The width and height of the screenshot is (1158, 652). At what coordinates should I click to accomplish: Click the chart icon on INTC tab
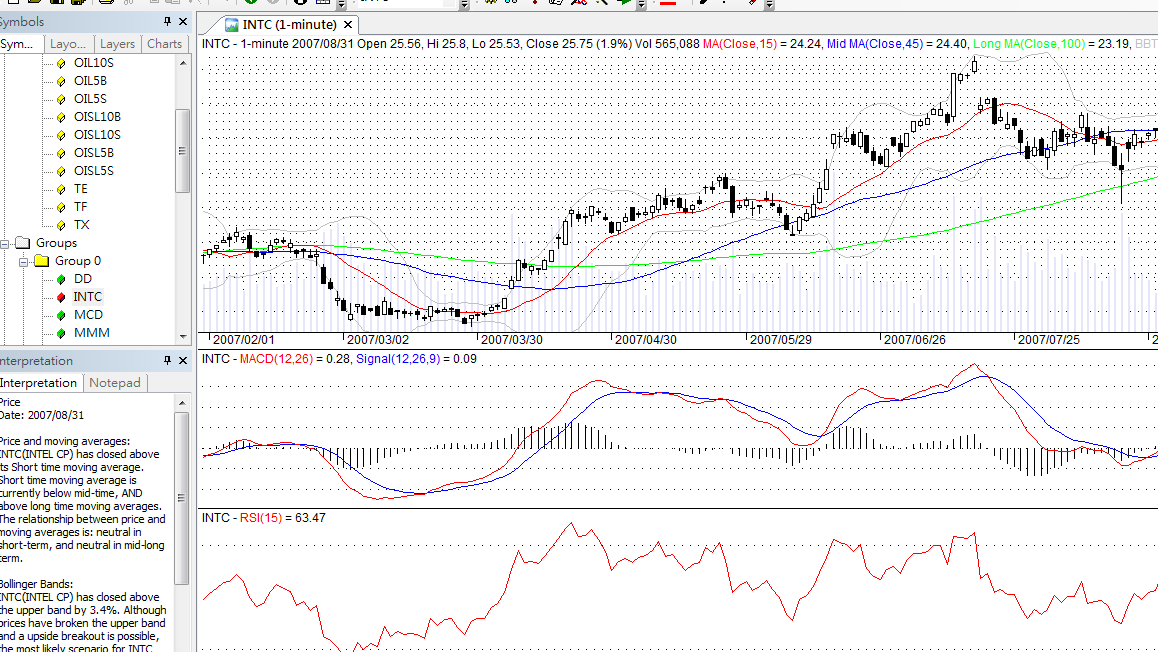[x=231, y=25]
